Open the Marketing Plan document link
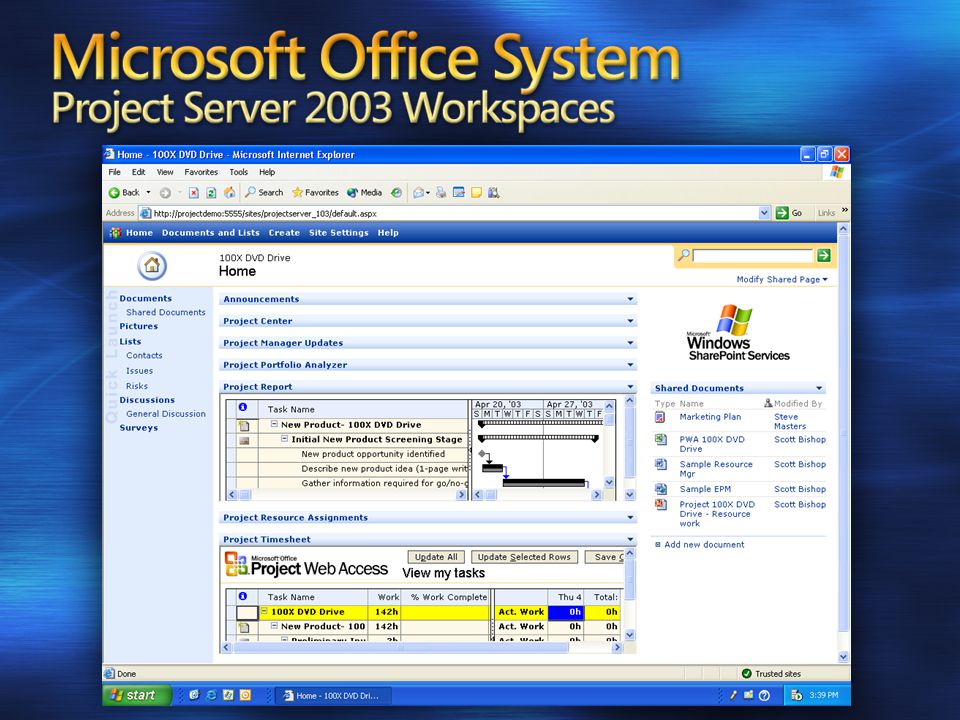 tap(710, 417)
